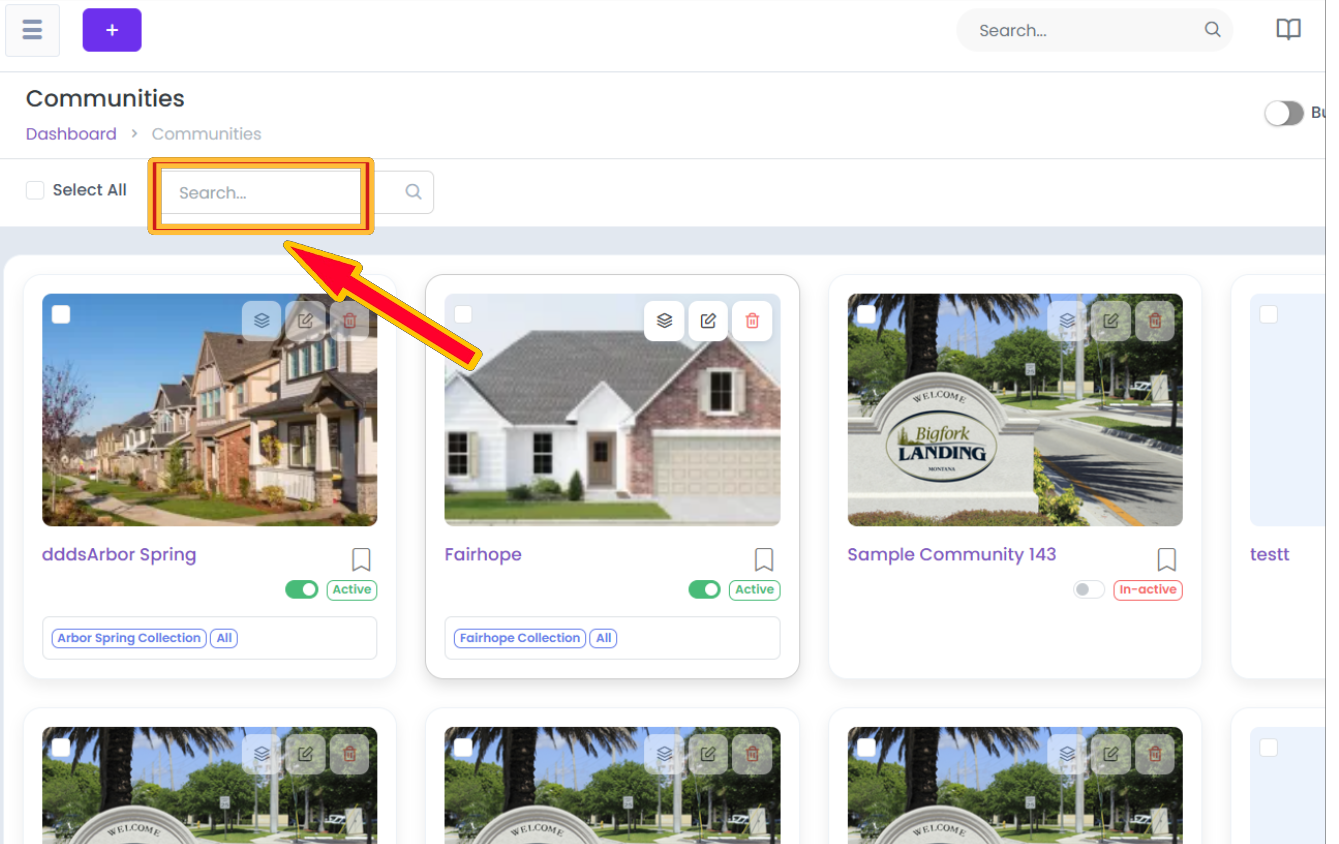Screen dimensions: 1339x844
Task: Click the Active badge on Fairhope card
Action: tap(755, 590)
